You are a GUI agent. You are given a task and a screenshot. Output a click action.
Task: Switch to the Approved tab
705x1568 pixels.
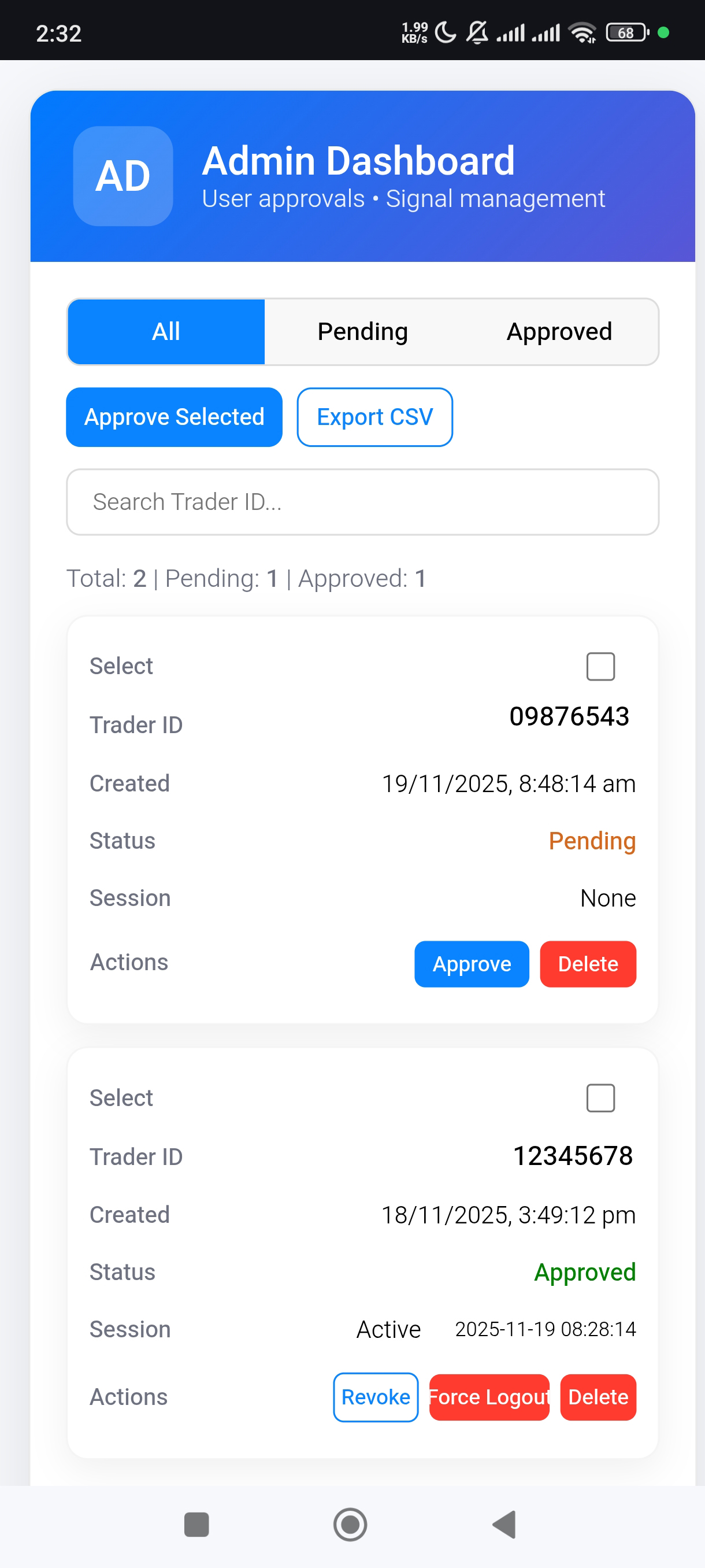559,332
